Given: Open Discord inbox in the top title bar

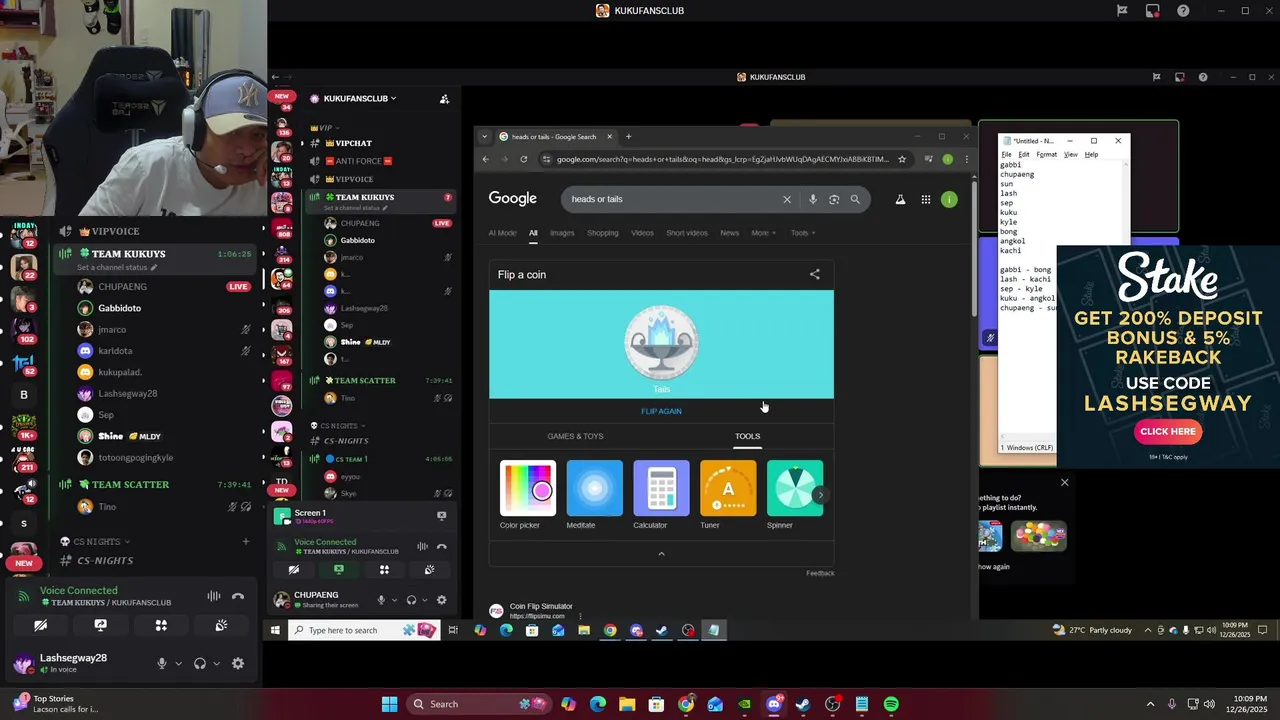Looking at the screenshot, I should pos(1152,11).
